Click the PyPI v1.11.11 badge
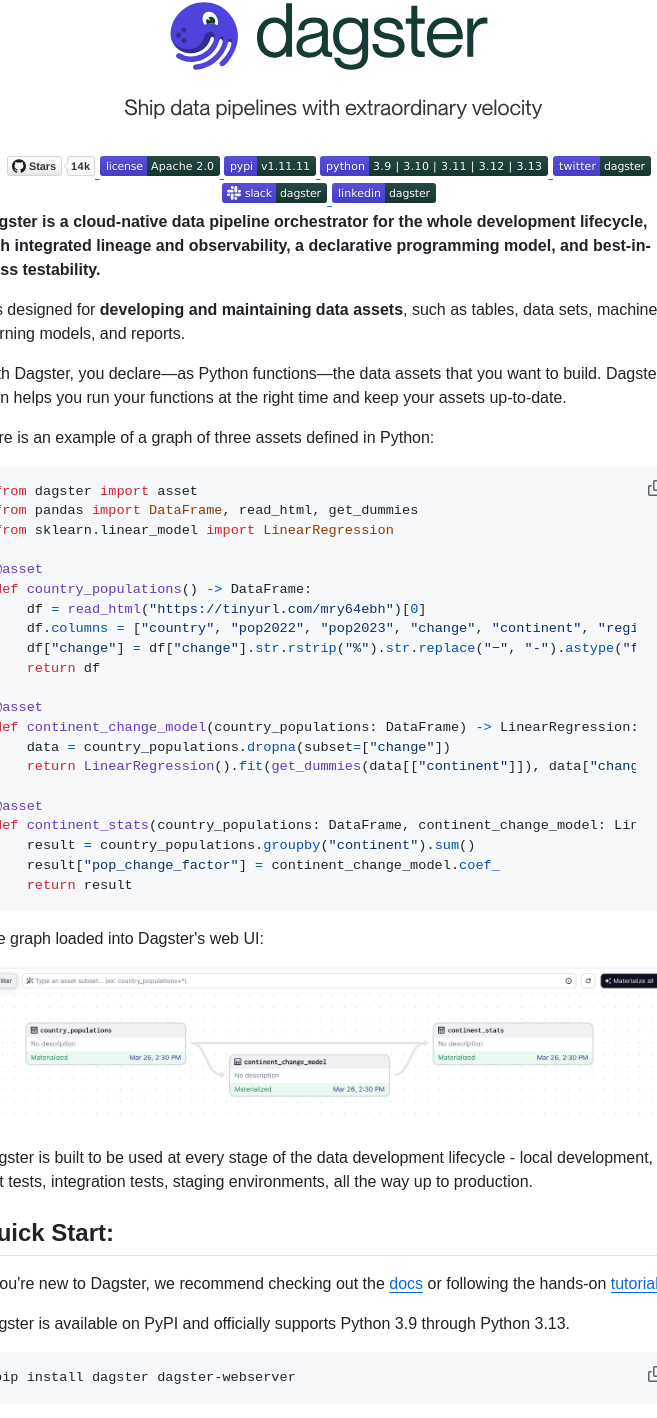Viewport: 657px width, 1418px height. click(270, 166)
